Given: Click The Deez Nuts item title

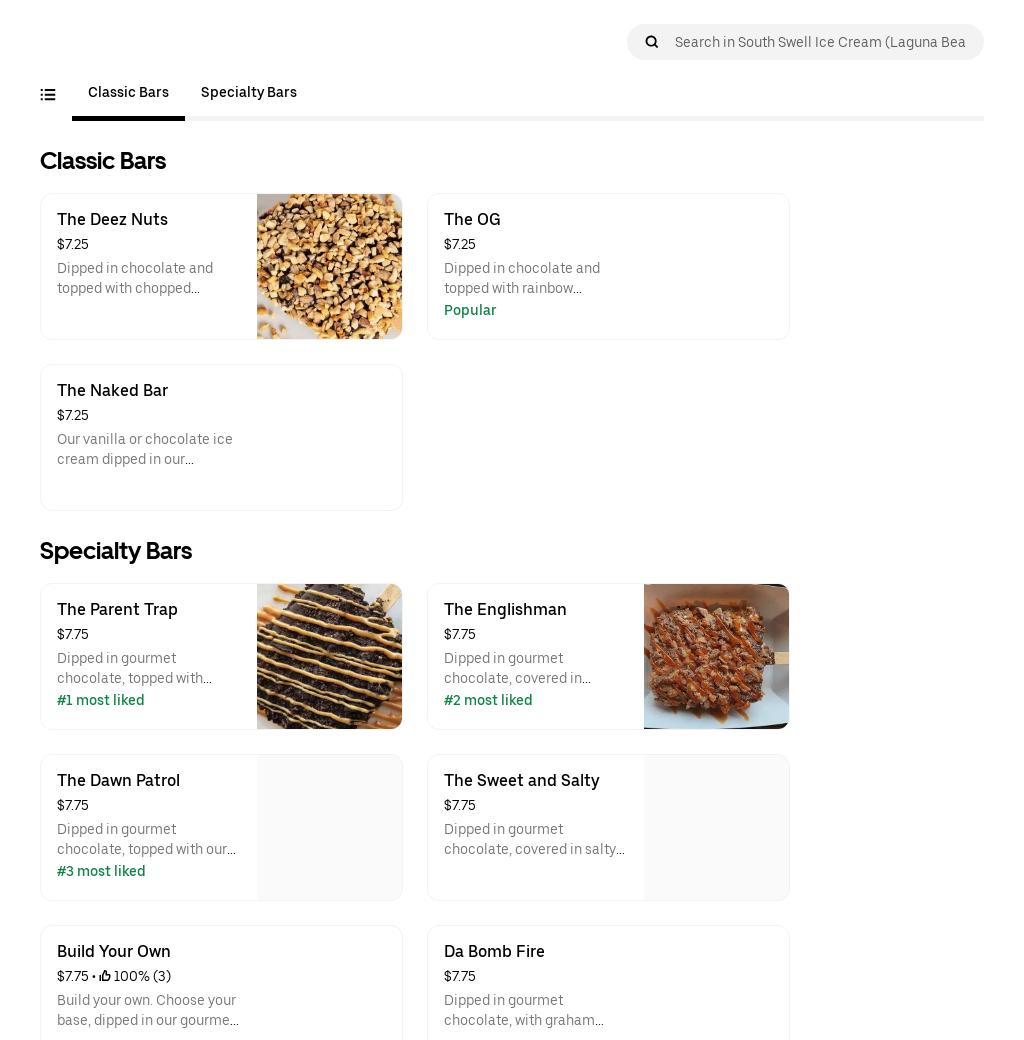Looking at the screenshot, I should coord(112,220).
